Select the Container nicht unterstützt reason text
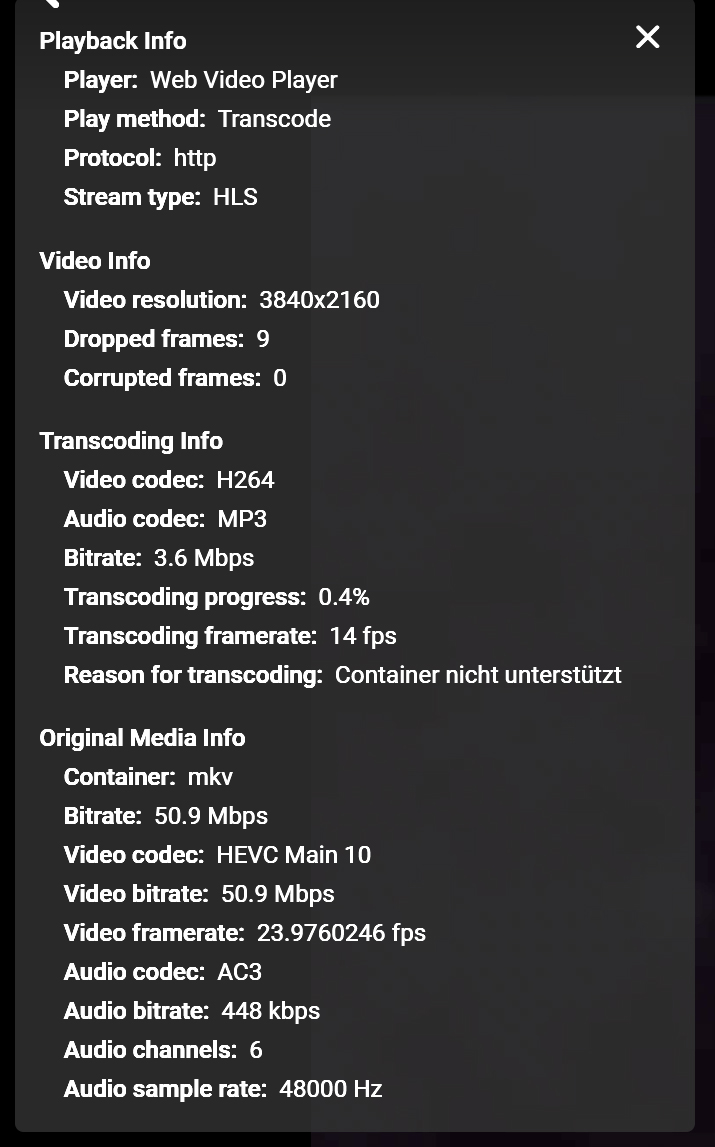 [478, 675]
